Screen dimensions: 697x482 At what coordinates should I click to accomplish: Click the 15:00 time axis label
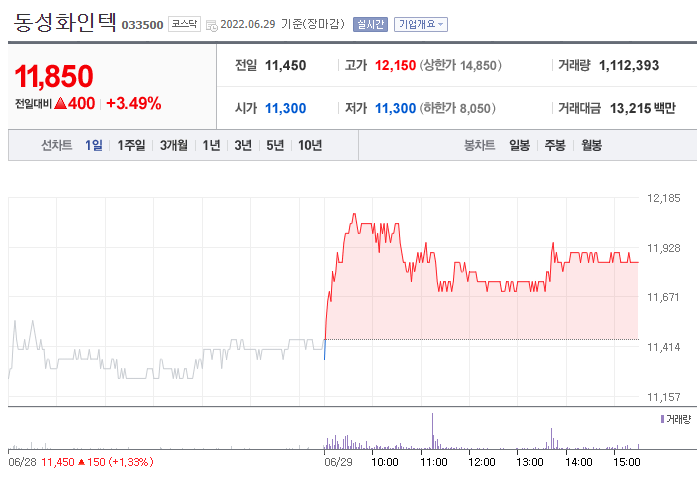(626, 462)
